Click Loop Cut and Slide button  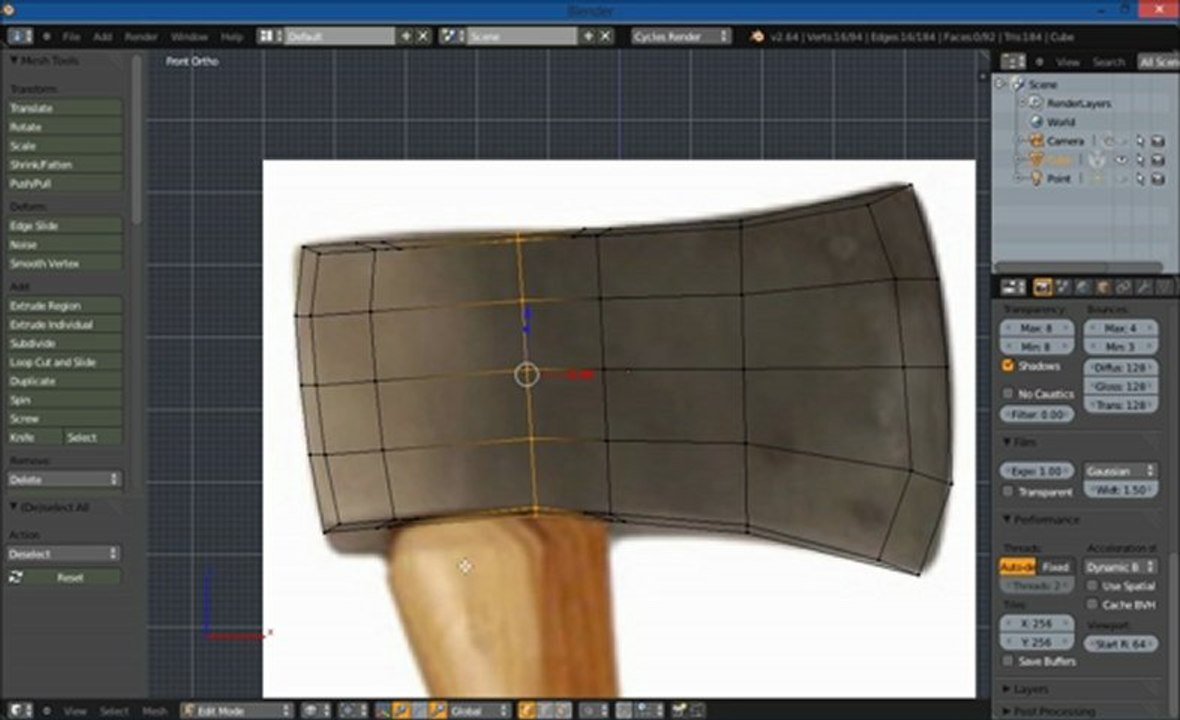tap(64, 362)
